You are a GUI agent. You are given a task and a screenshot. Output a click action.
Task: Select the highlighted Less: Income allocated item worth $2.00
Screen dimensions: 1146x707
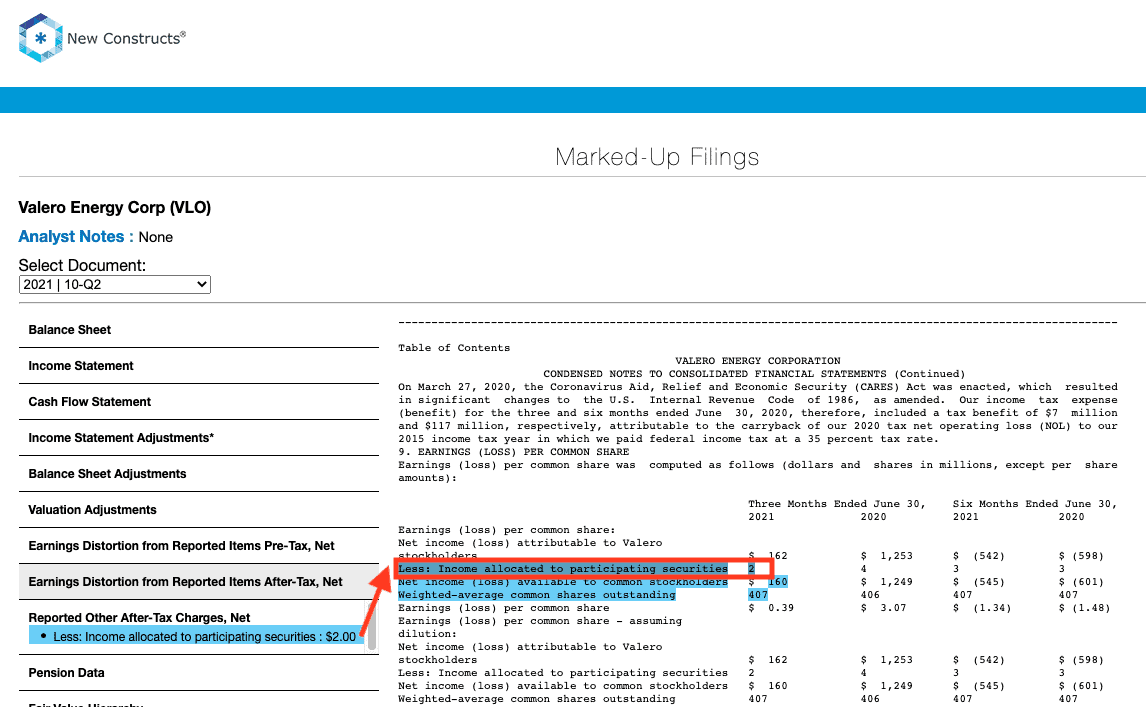[x=197, y=636]
